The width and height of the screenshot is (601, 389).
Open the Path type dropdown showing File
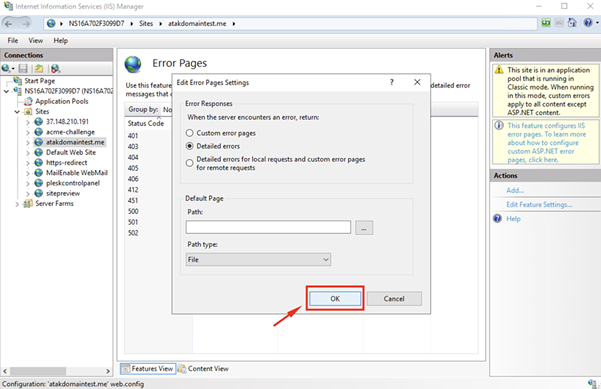tap(258, 259)
